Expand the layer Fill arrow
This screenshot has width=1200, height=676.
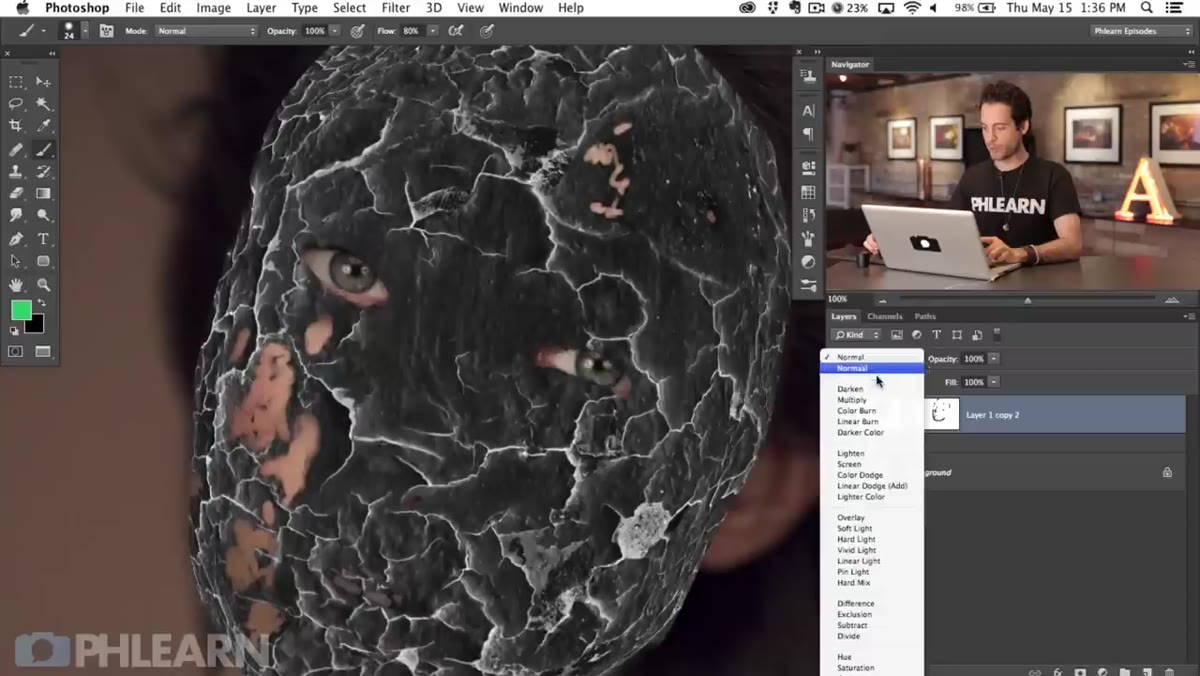click(x=994, y=382)
